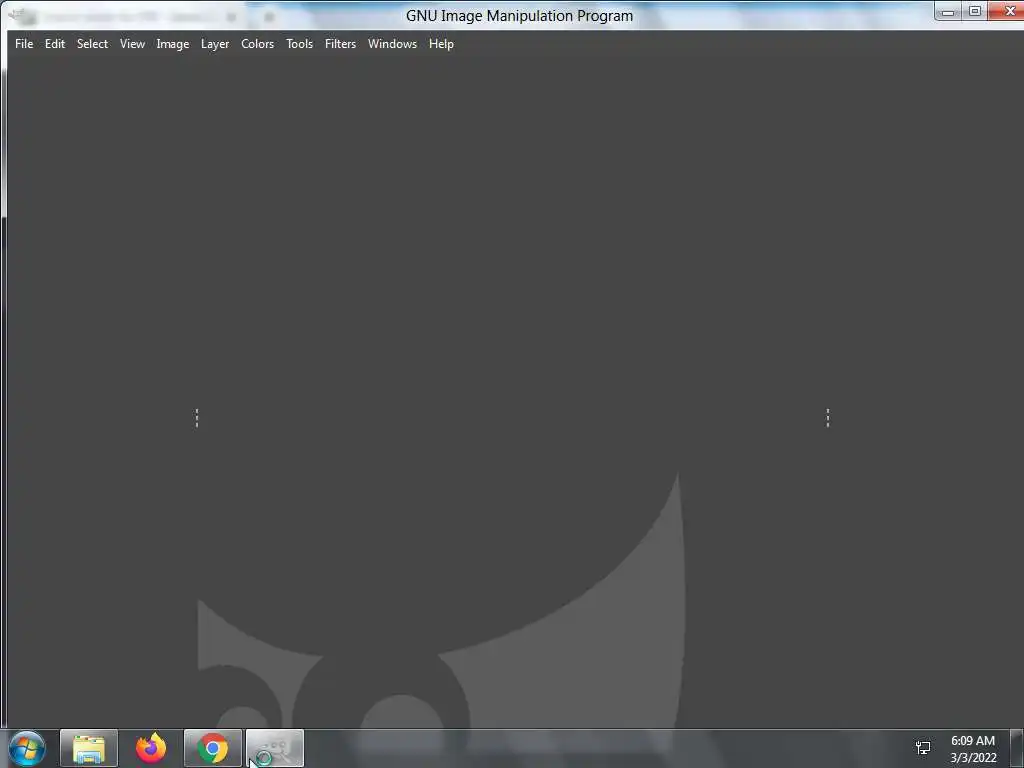Click the left dock pane handle

click(x=197, y=418)
